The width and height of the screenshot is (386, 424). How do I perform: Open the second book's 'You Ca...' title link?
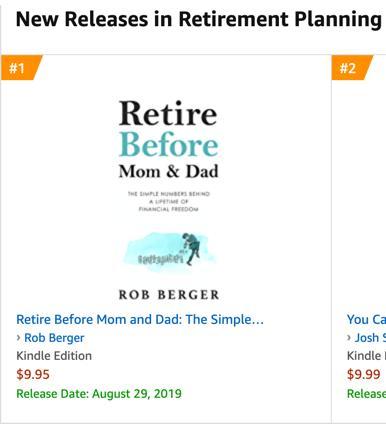pyautogui.click(x=366, y=319)
